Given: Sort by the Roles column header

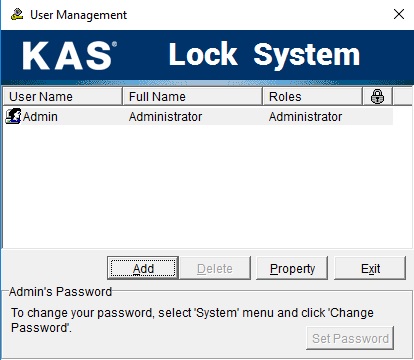Looking at the screenshot, I should point(312,97).
